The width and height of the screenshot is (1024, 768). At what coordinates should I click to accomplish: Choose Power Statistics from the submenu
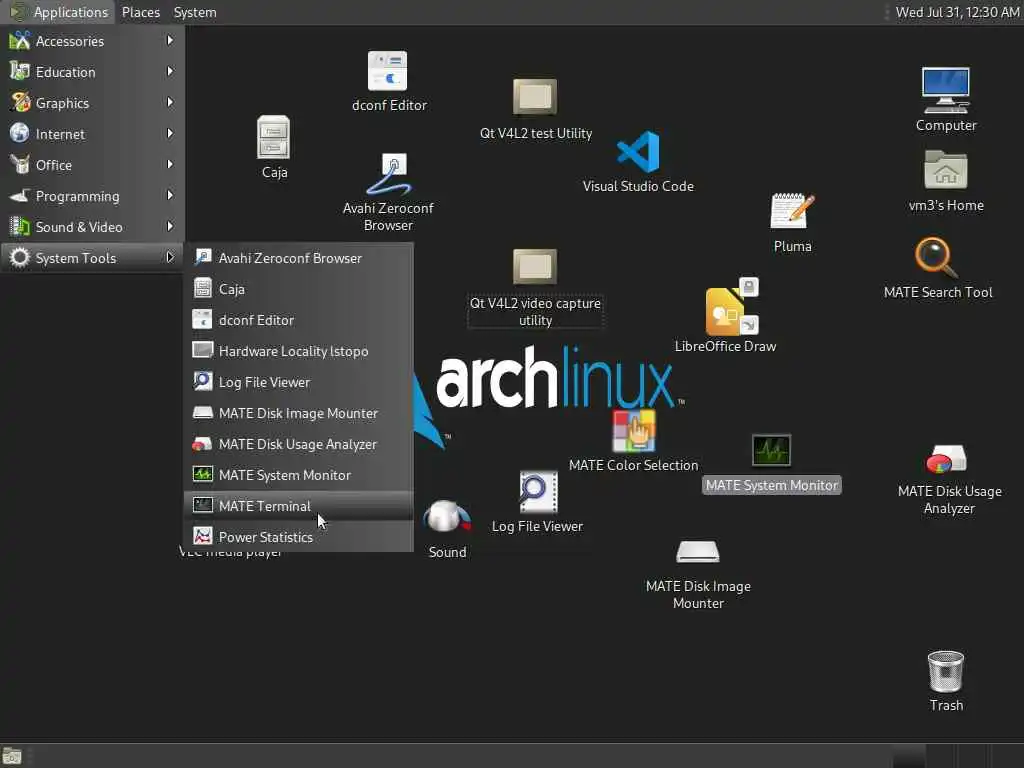(298, 537)
